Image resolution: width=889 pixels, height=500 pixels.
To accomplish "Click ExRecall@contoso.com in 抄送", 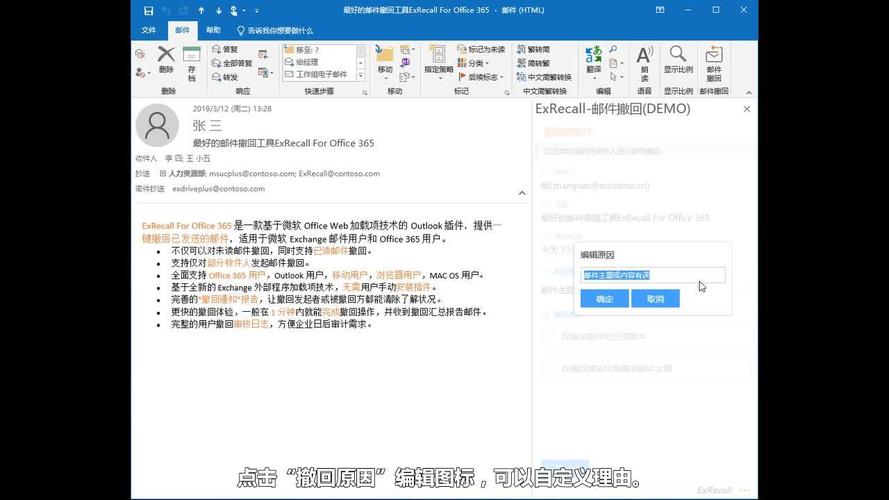I will pos(339,173).
